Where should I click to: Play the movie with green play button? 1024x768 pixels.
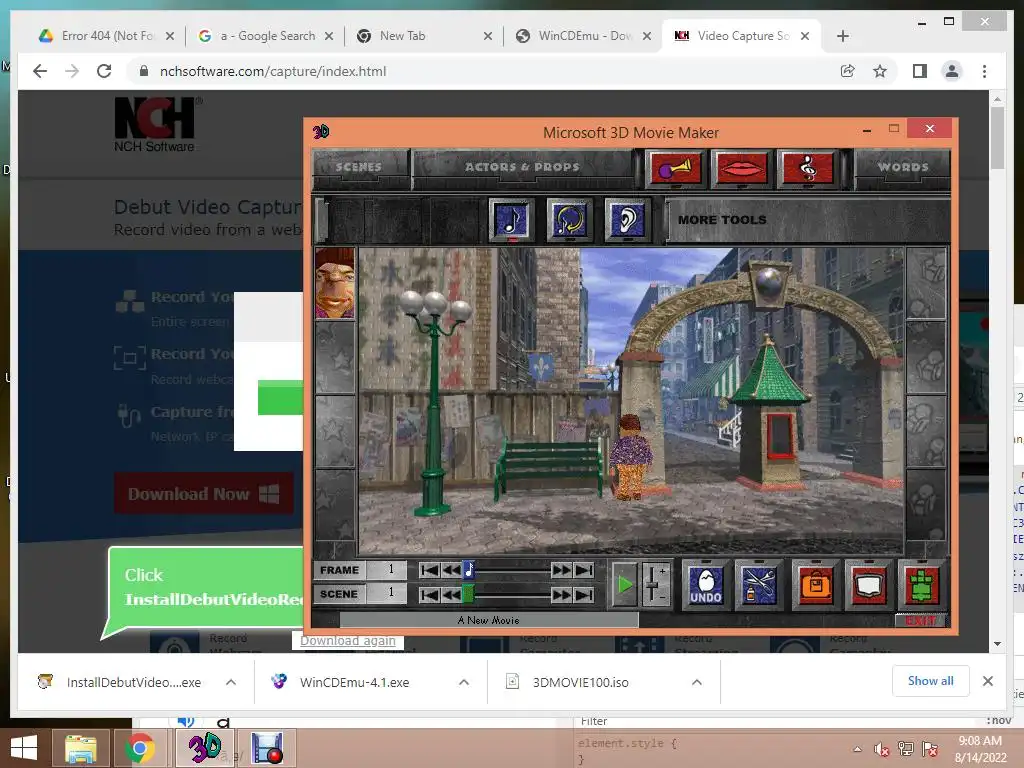624,584
